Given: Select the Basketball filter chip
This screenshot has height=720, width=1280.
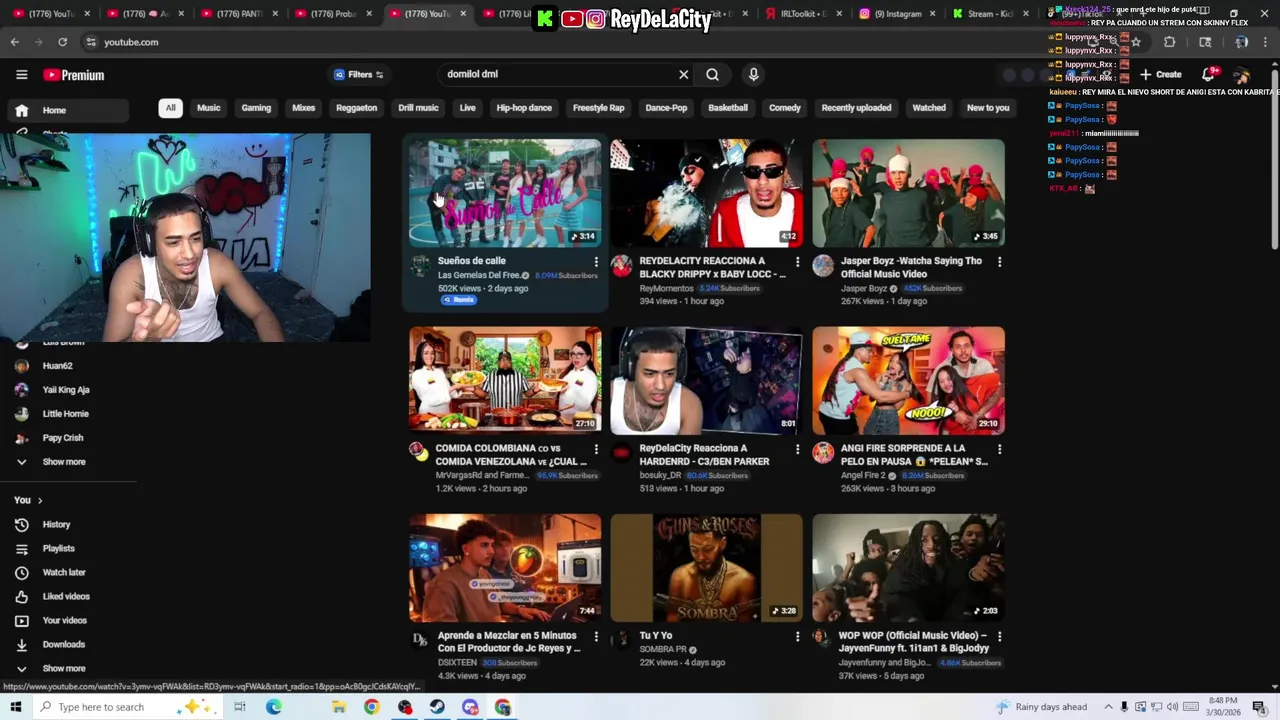Looking at the screenshot, I should click(x=728, y=108).
